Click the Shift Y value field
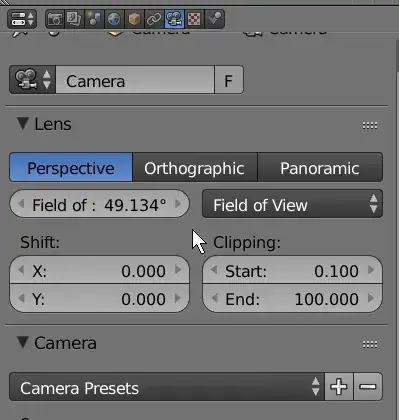The width and height of the screenshot is (399, 420). (x=100, y=298)
